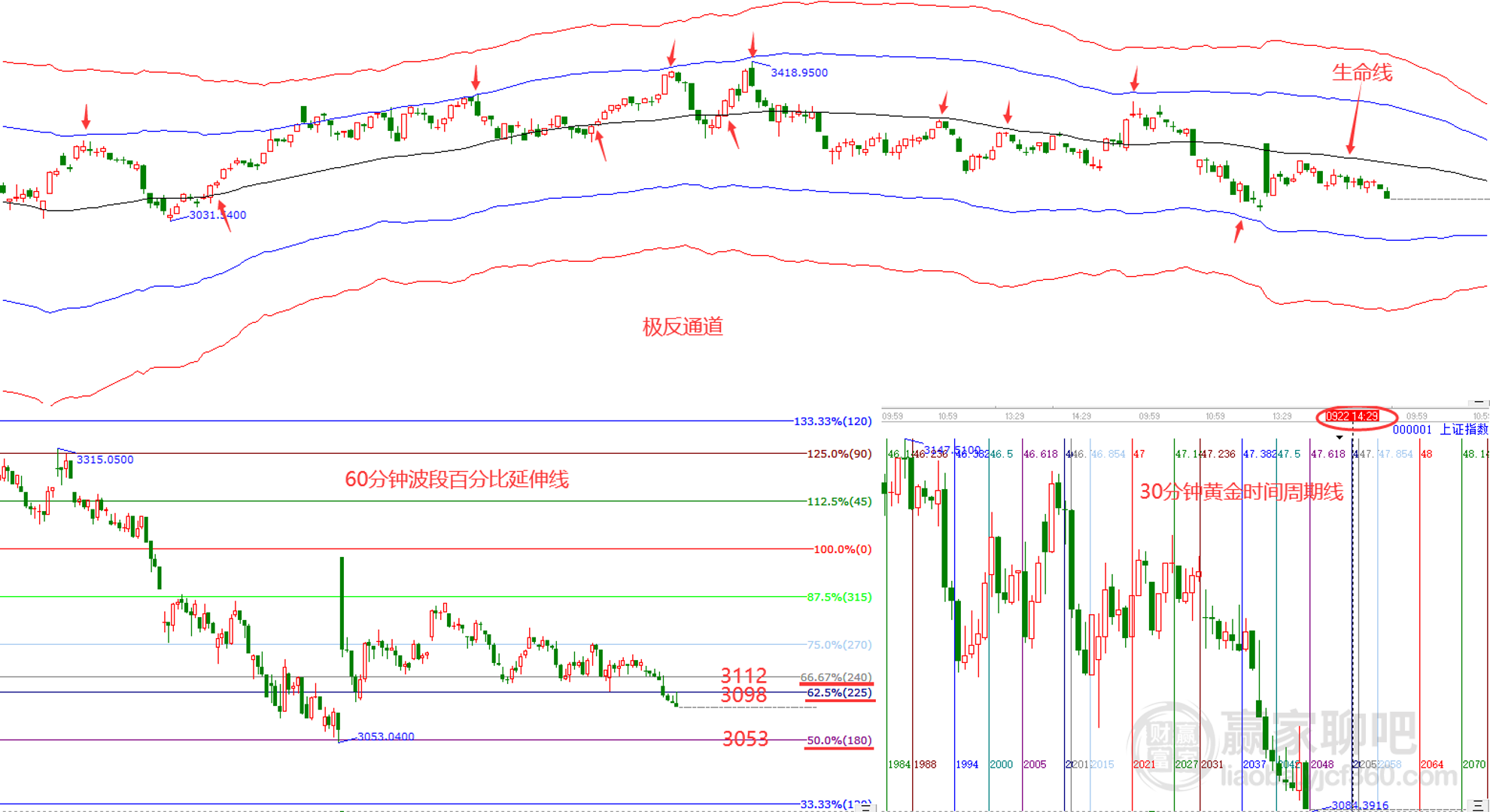This screenshot has width=1490, height=812.
Task: Select the 66.67%(240) level label
Action: pos(836,677)
